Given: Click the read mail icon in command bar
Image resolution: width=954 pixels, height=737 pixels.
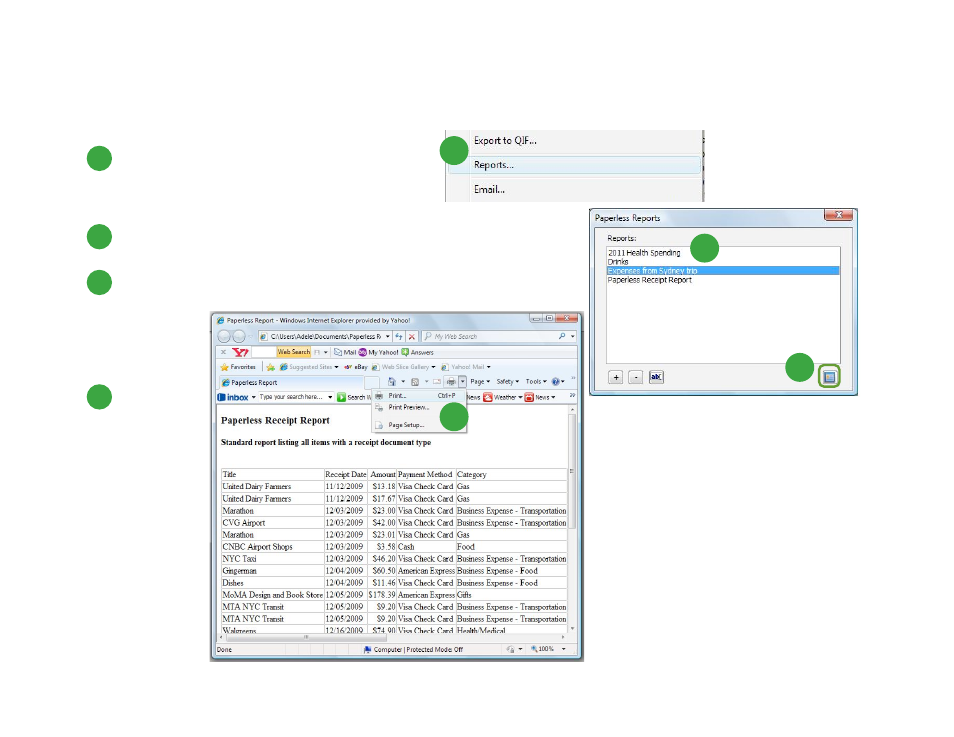Looking at the screenshot, I should click(437, 382).
